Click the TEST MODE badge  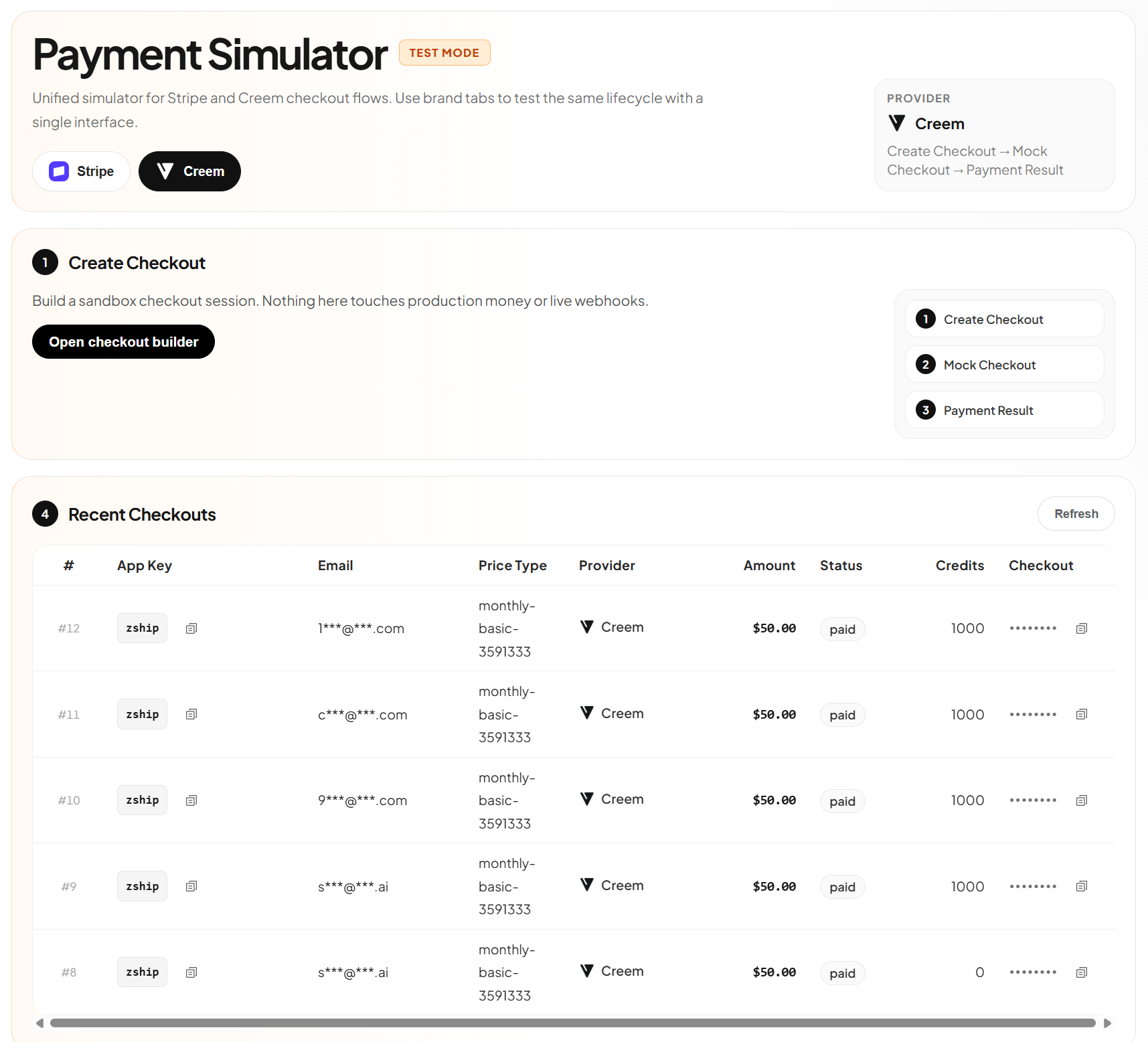(444, 53)
